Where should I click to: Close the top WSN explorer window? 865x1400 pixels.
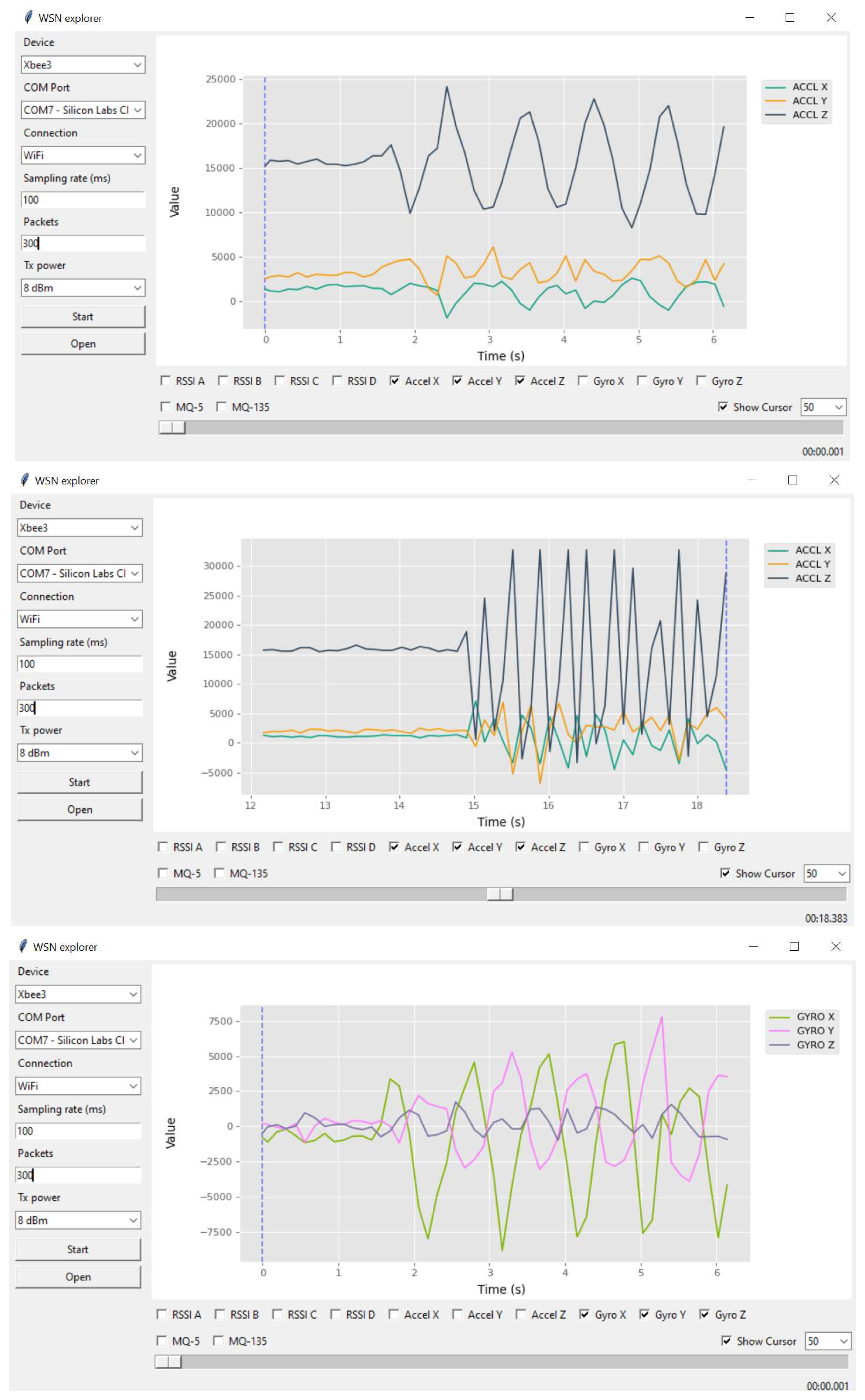(x=831, y=18)
